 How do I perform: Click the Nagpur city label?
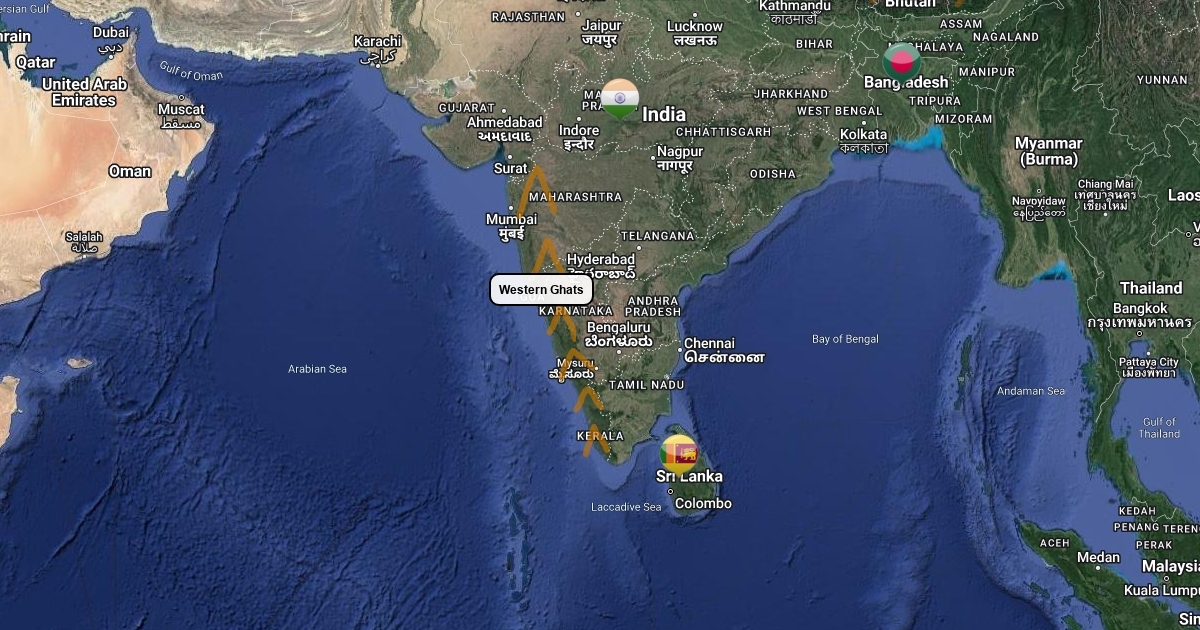pos(680,152)
